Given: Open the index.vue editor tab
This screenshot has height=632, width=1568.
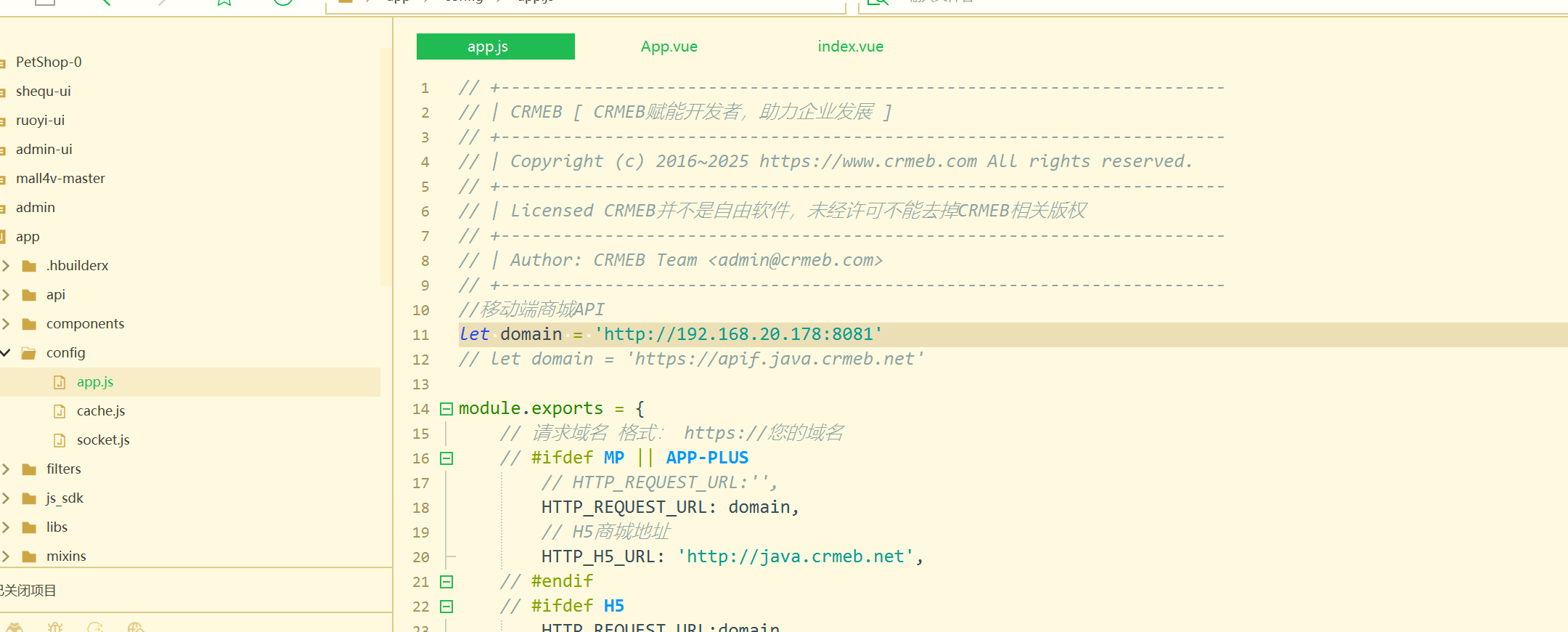Looking at the screenshot, I should [851, 46].
